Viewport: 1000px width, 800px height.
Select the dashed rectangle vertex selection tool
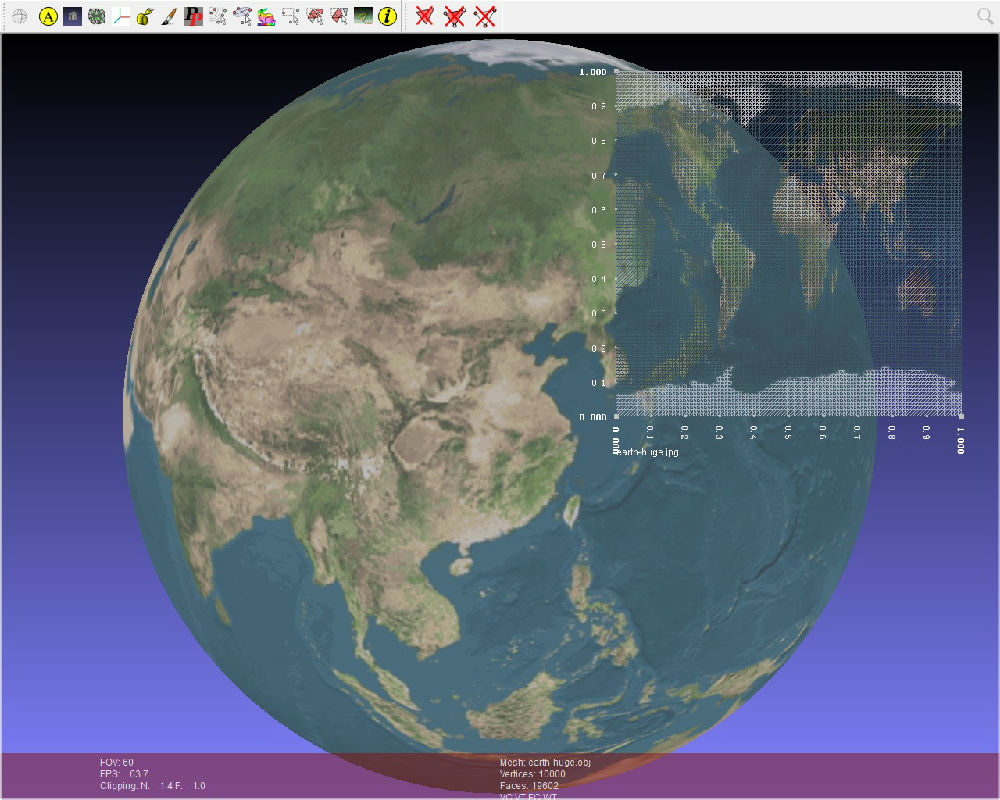coord(290,17)
